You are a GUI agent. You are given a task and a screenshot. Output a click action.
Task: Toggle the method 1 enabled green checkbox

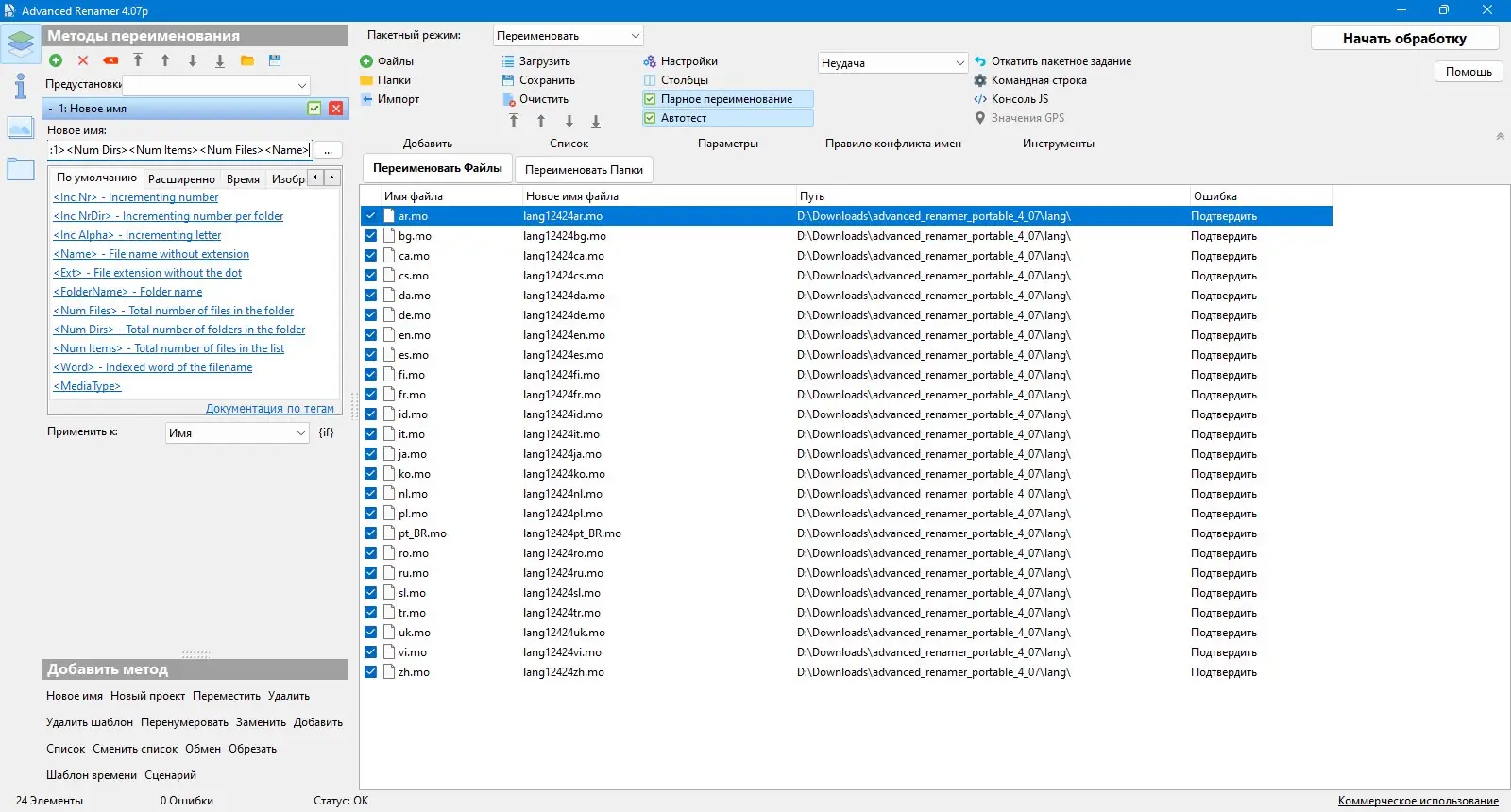[314, 109]
